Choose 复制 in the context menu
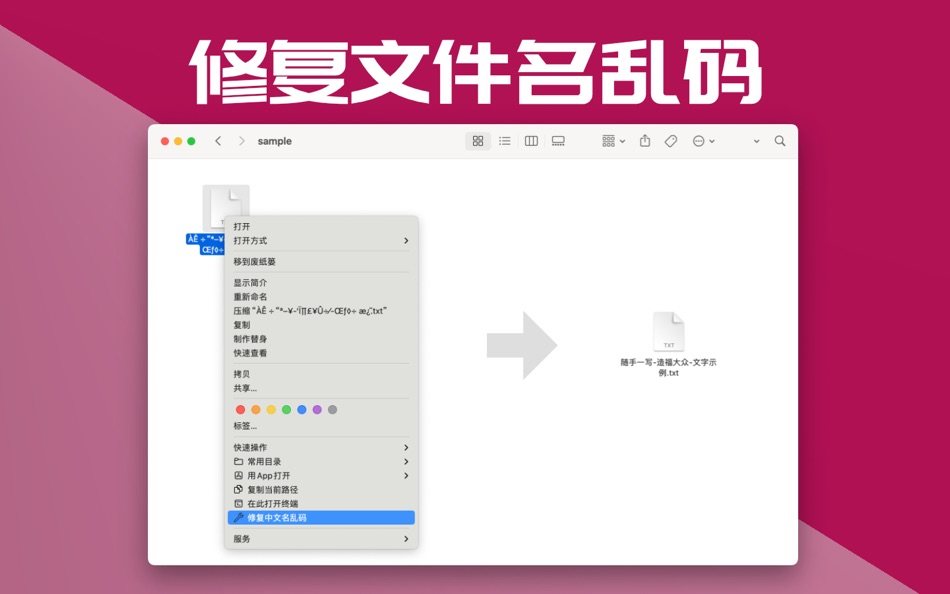 [321, 325]
